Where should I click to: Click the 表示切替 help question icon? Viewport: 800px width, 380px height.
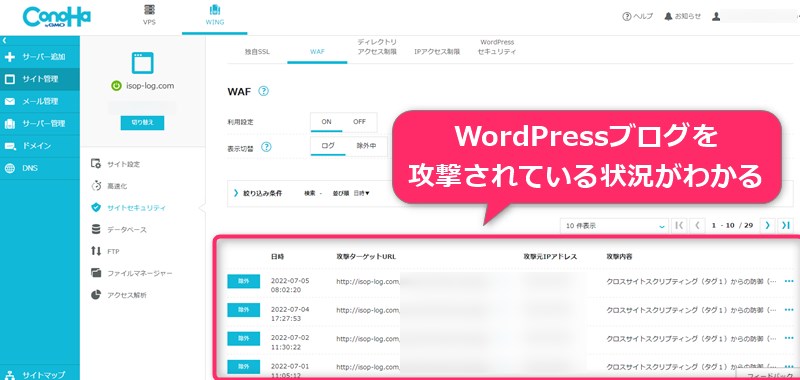tap(266, 147)
